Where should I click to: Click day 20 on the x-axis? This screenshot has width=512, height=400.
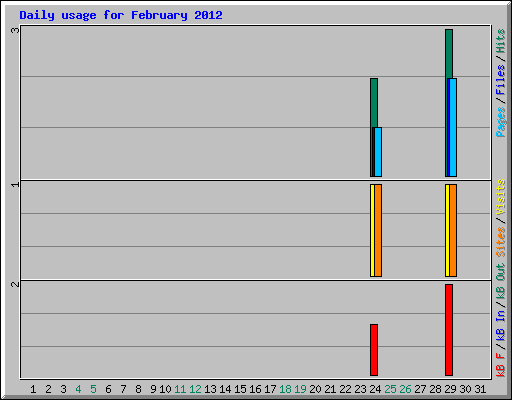tap(315, 389)
